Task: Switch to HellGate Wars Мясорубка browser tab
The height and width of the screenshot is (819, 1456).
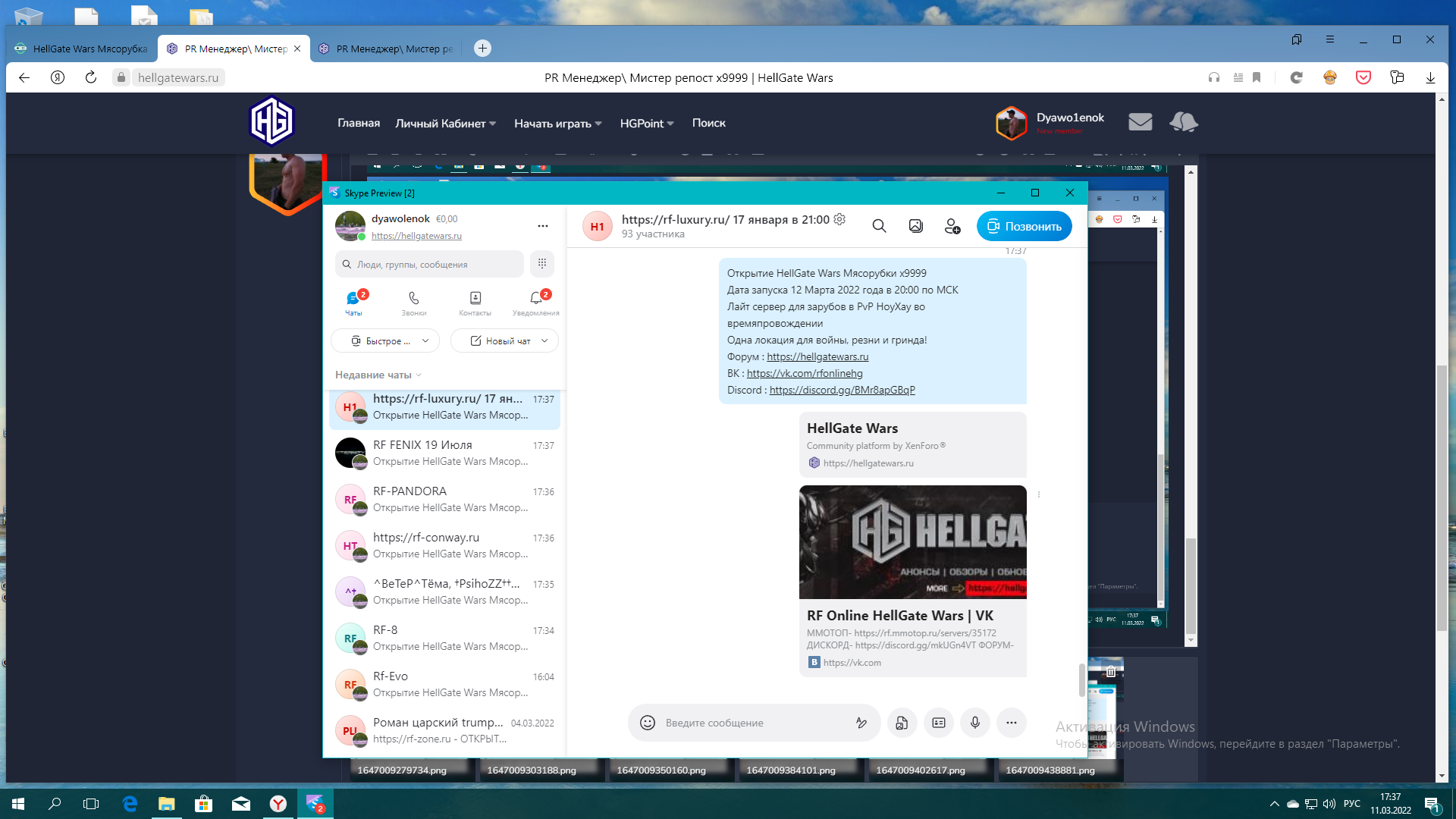Action: [82, 49]
